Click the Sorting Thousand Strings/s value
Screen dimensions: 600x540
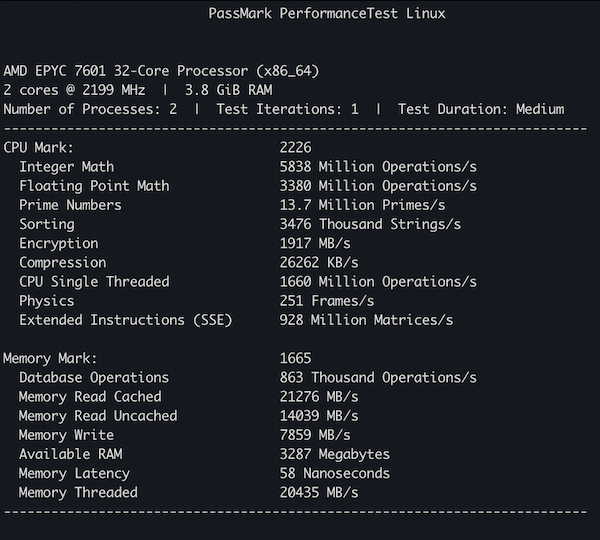[x=370, y=224]
